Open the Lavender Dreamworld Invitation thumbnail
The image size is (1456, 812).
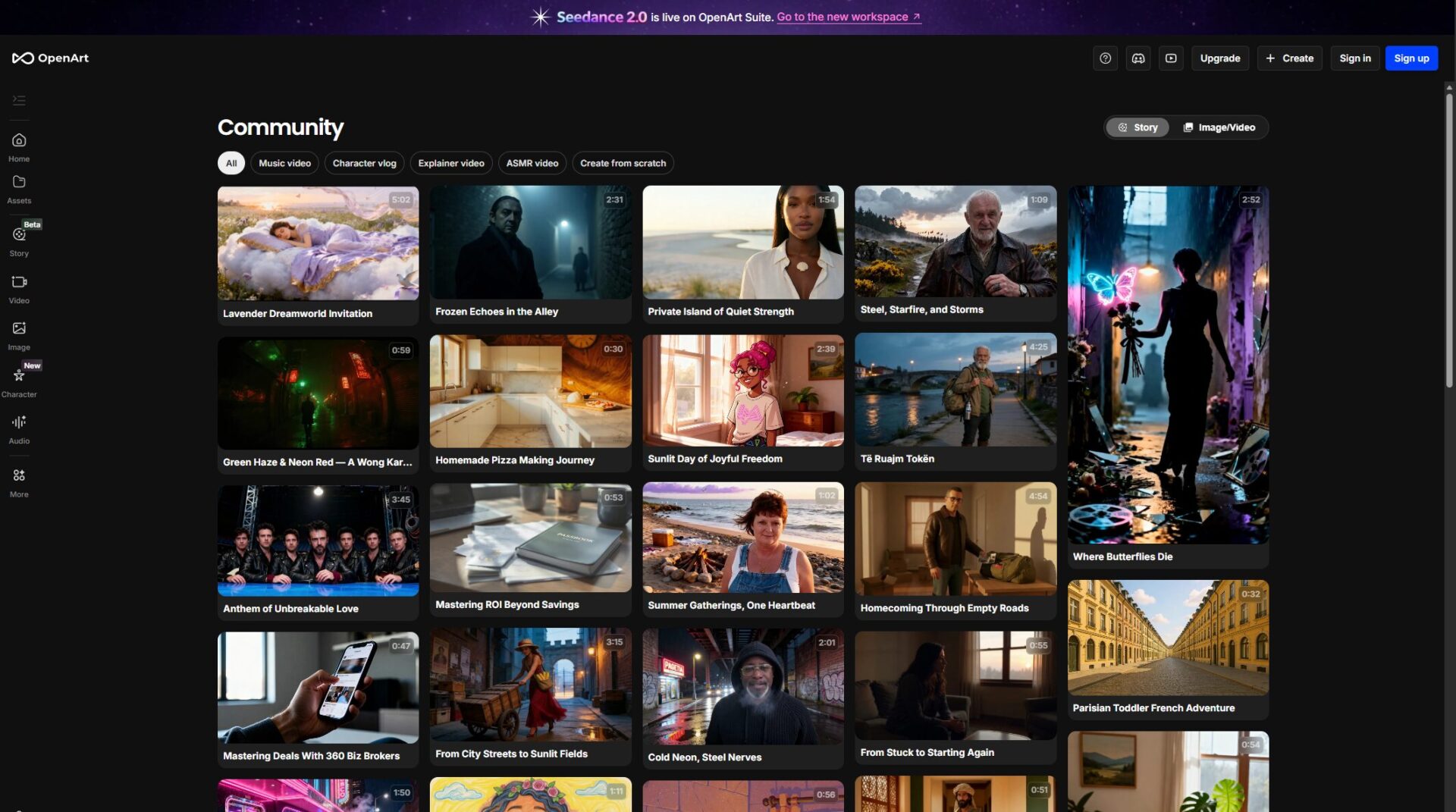point(318,243)
